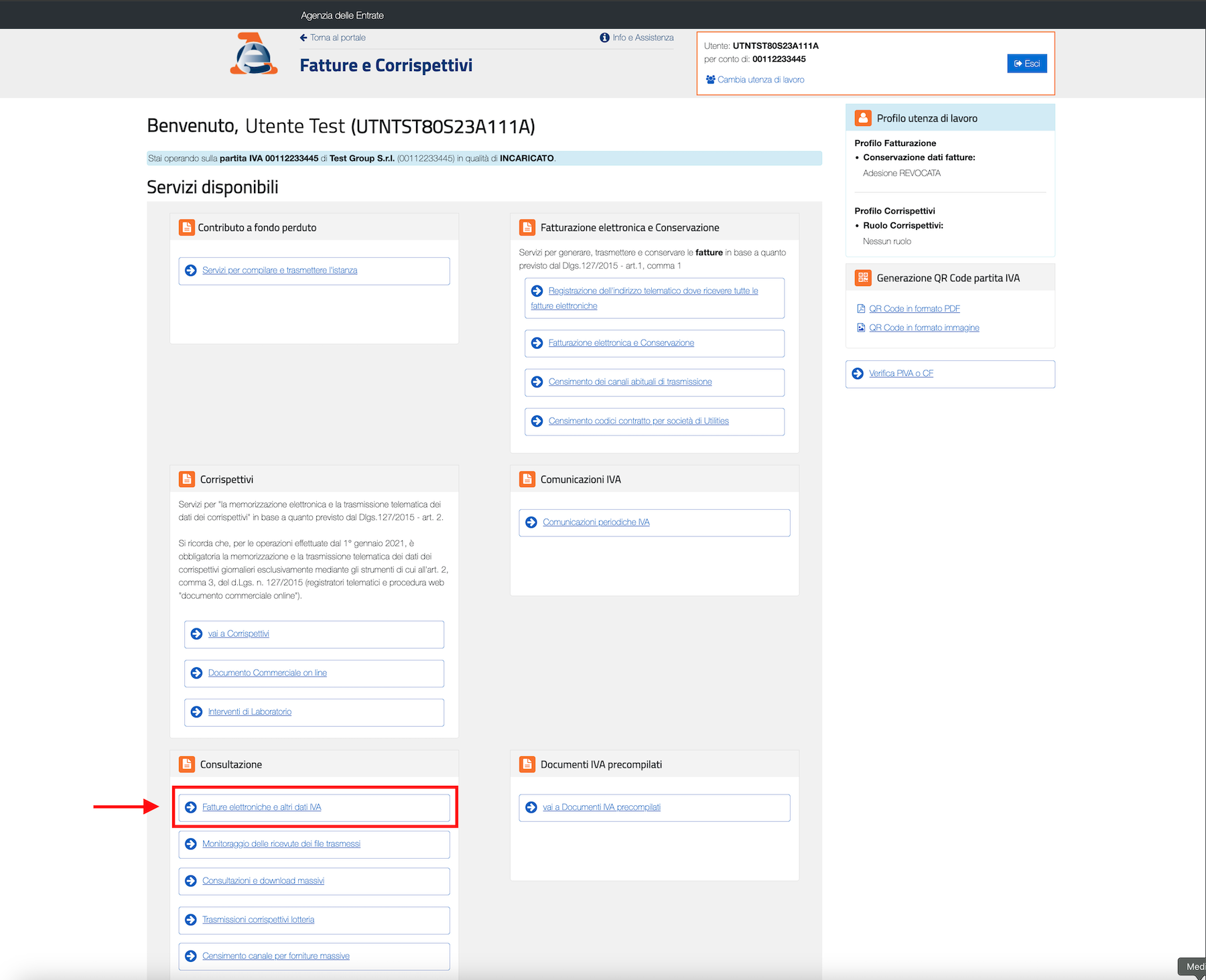Click the arrow icon next to vai a Corrispettivi
The width and height of the screenshot is (1206, 980).
[x=196, y=634]
